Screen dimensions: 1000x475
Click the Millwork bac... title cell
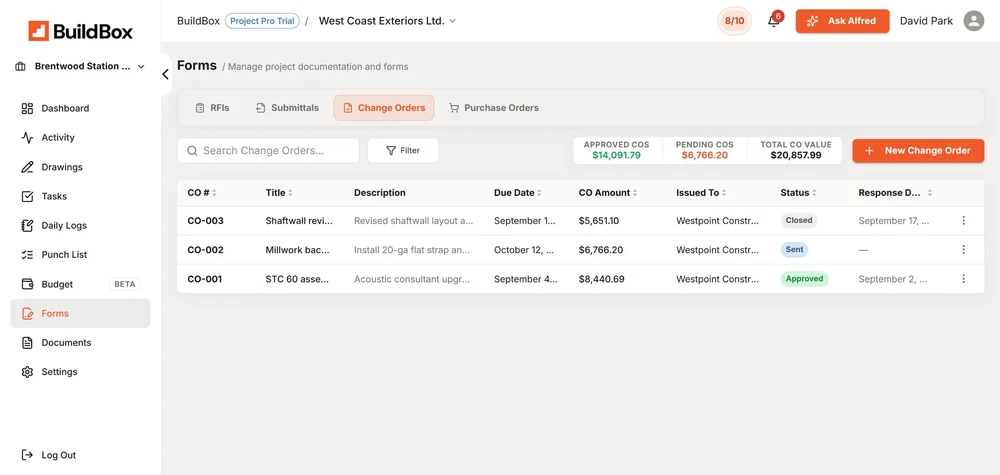tap(297, 250)
